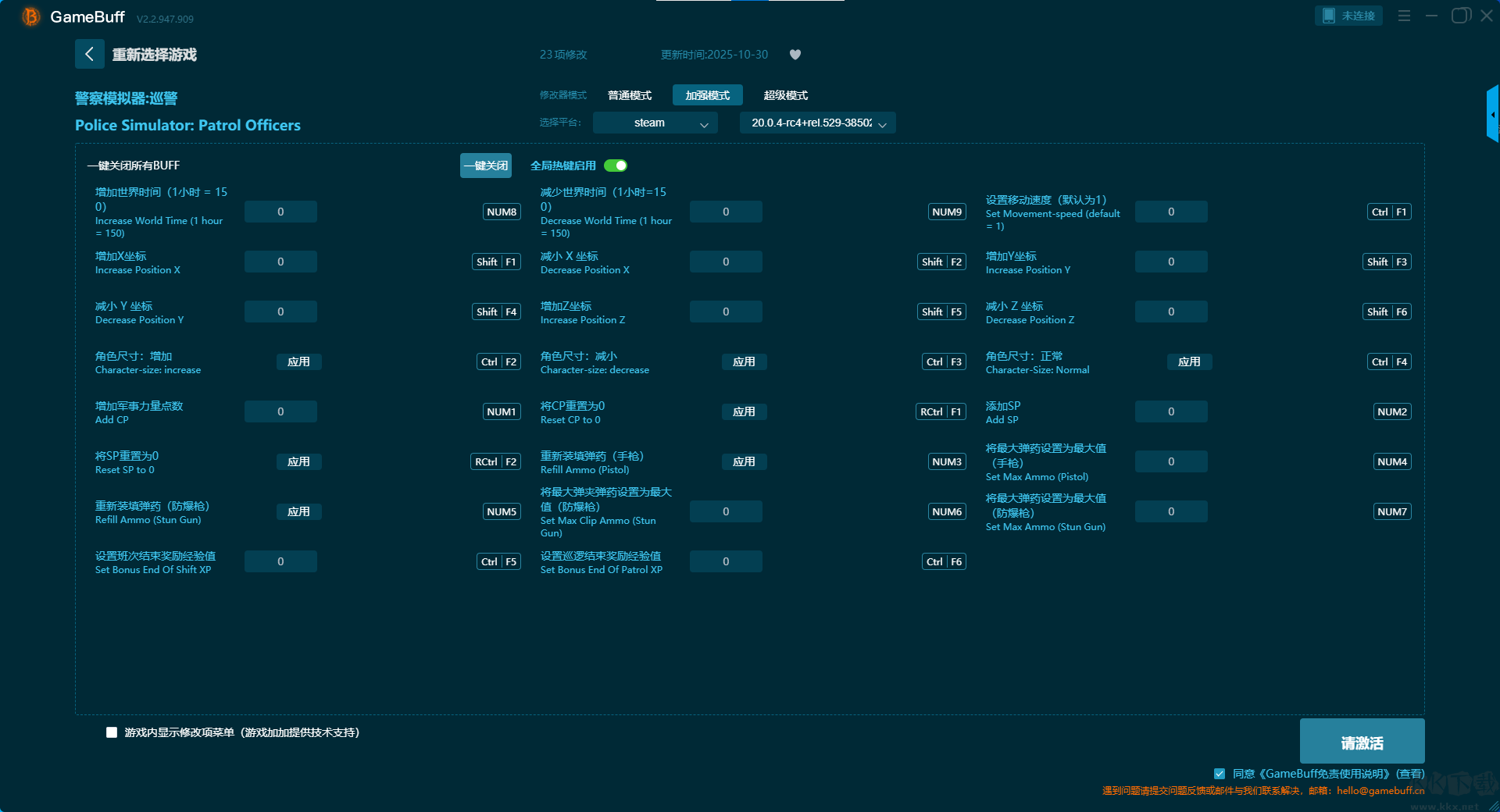The image size is (1500, 812).
Task: Select the 超级模式 tab
Action: pos(786,95)
